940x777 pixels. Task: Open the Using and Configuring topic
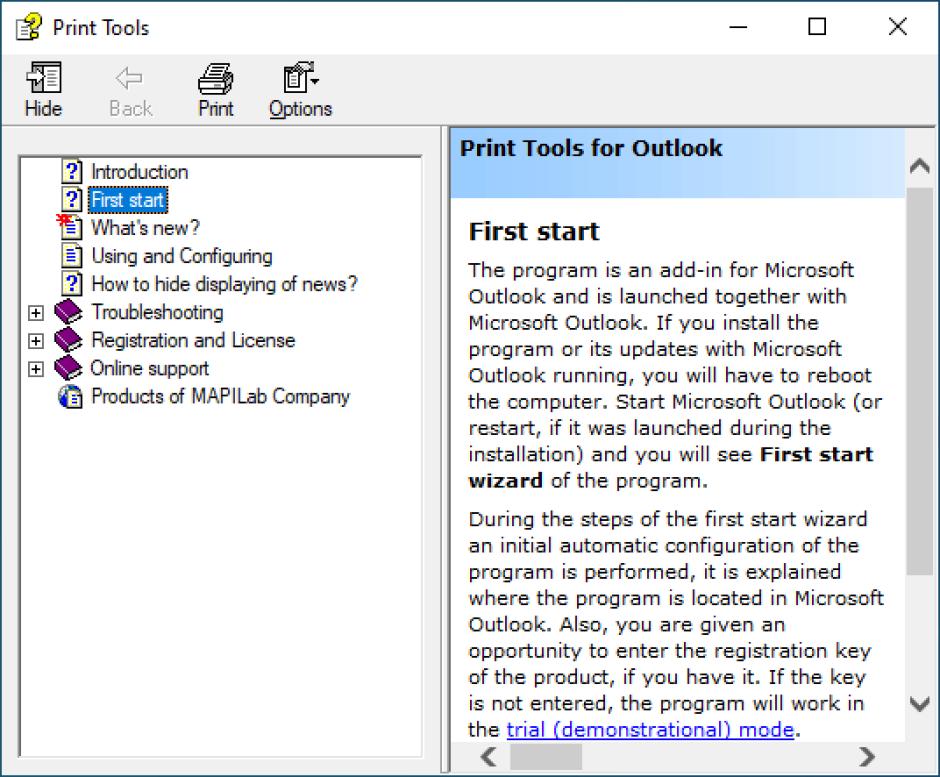(182, 256)
